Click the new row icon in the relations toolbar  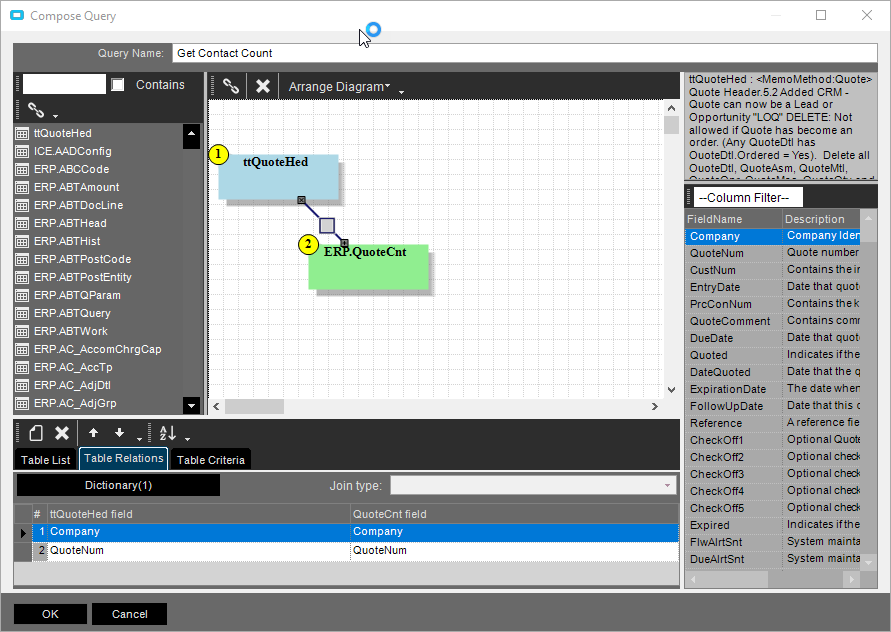coord(36,433)
